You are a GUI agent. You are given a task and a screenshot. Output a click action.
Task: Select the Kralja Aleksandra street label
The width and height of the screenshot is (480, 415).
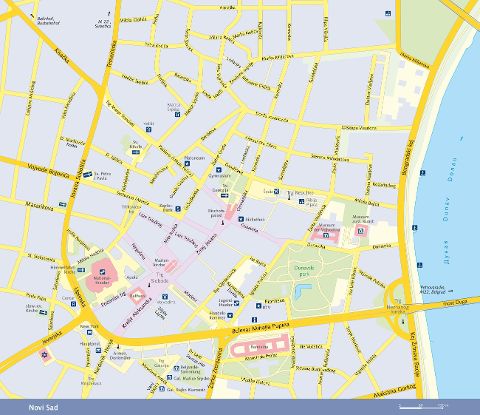click(137, 313)
